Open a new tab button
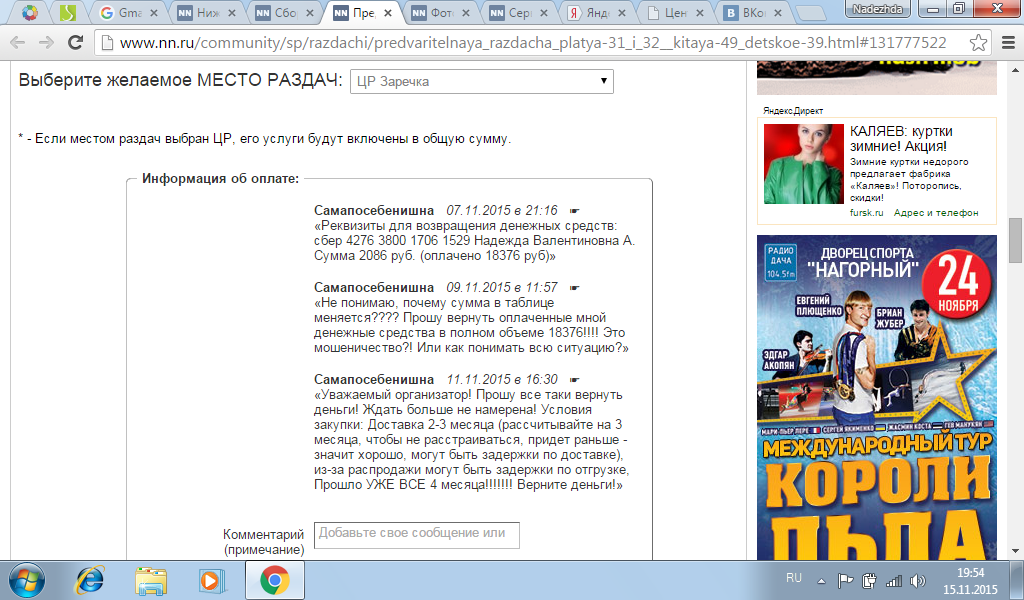The width and height of the screenshot is (1024, 600). click(x=811, y=13)
